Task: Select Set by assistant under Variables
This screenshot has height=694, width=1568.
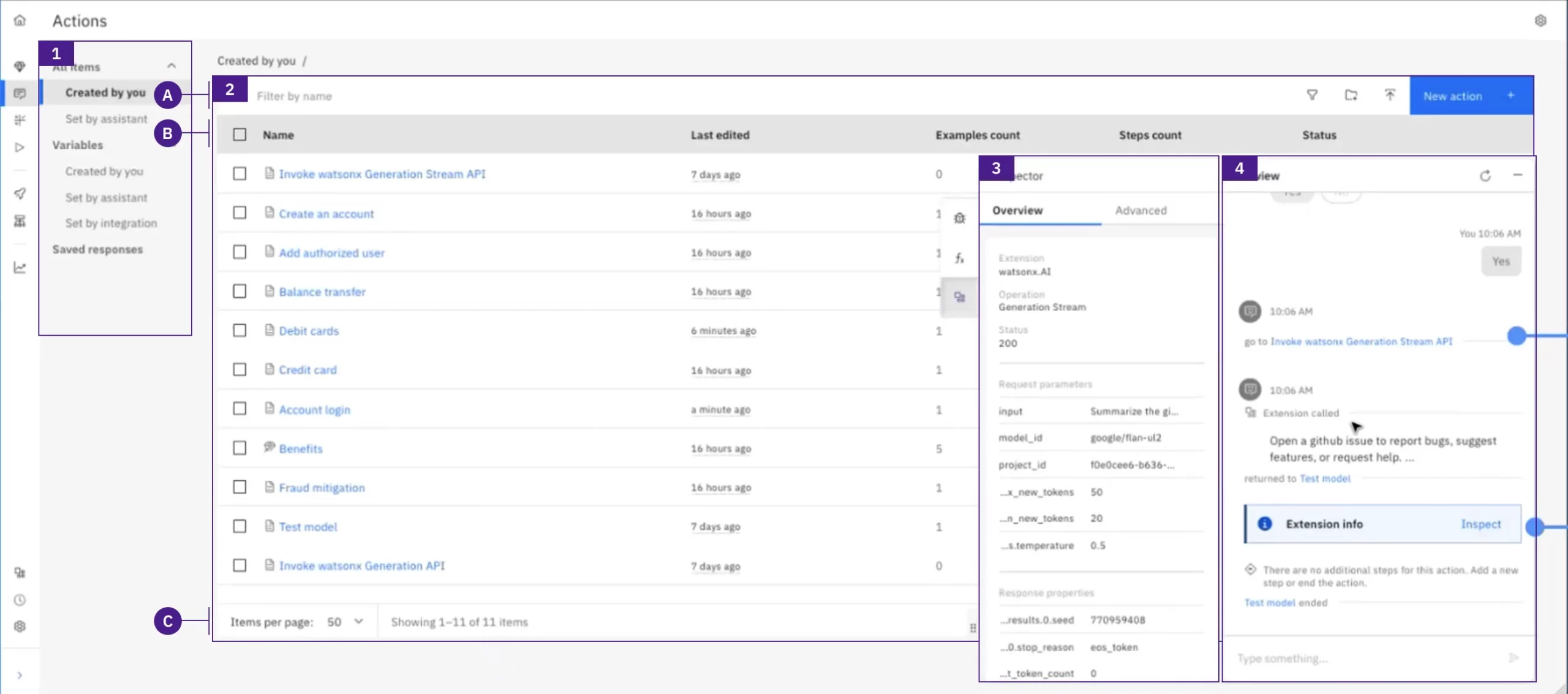Action: (x=107, y=198)
